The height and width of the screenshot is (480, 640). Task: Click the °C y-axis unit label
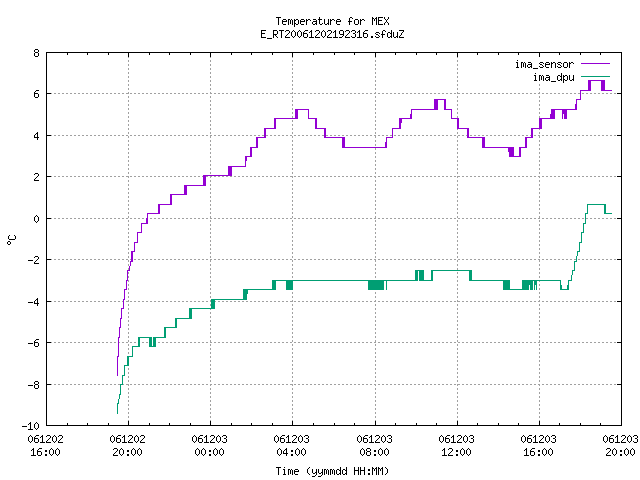[x=11, y=240]
